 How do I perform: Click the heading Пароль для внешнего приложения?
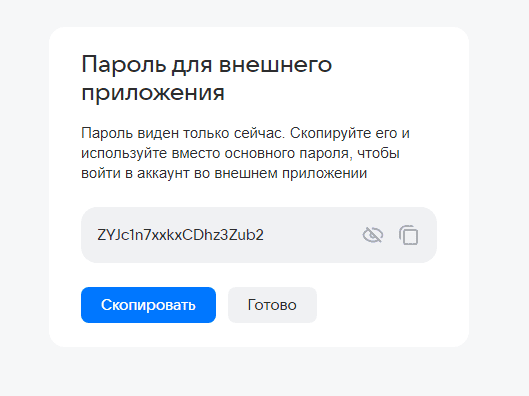[x=207, y=78]
